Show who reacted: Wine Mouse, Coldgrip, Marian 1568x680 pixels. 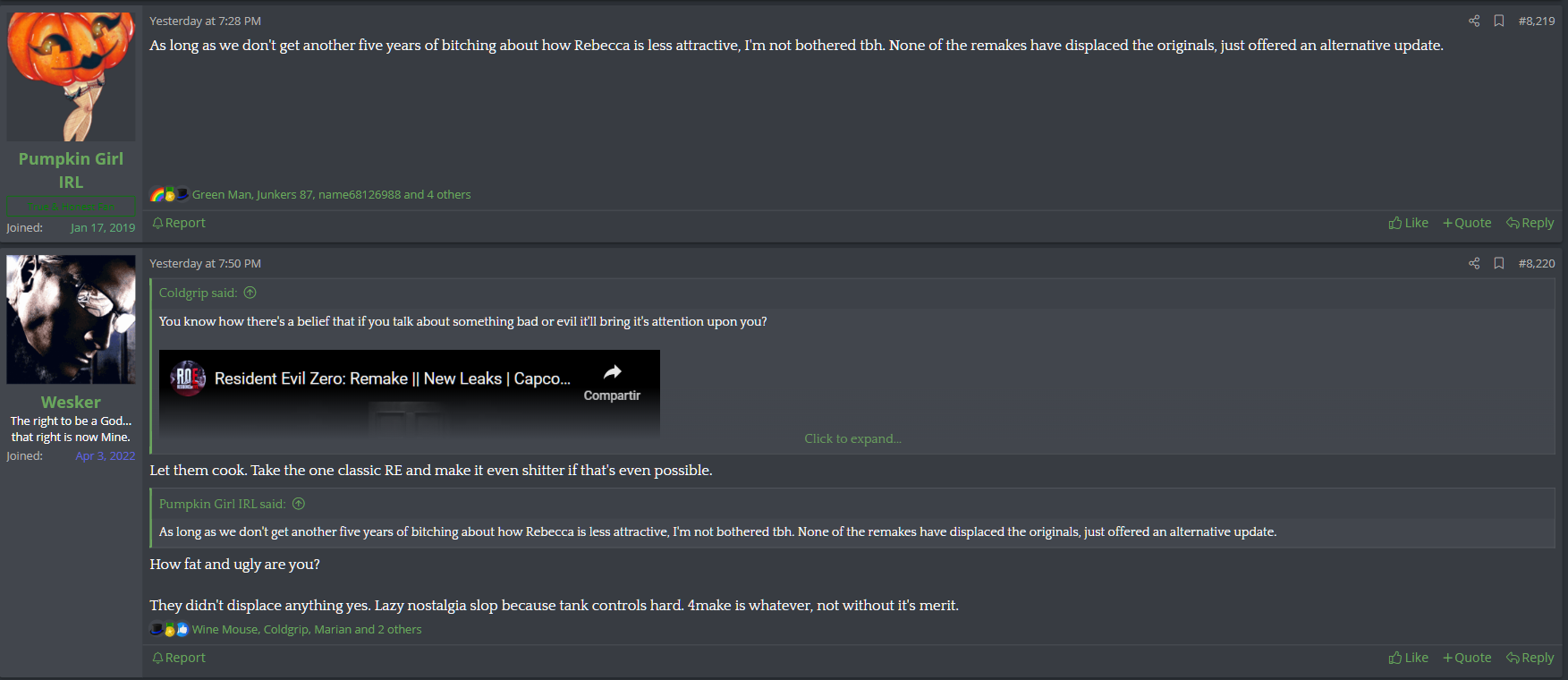coord(306,629)
